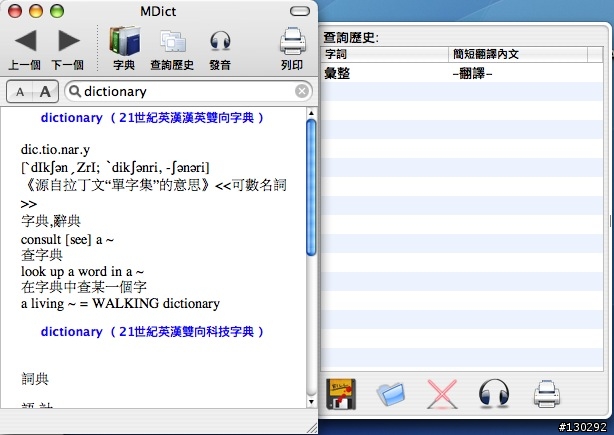Image resolution: width=614 pixels, height=435 pixels.
Task: Click the example 'consult [see] a ~'
Action: (x=67, y=239)
